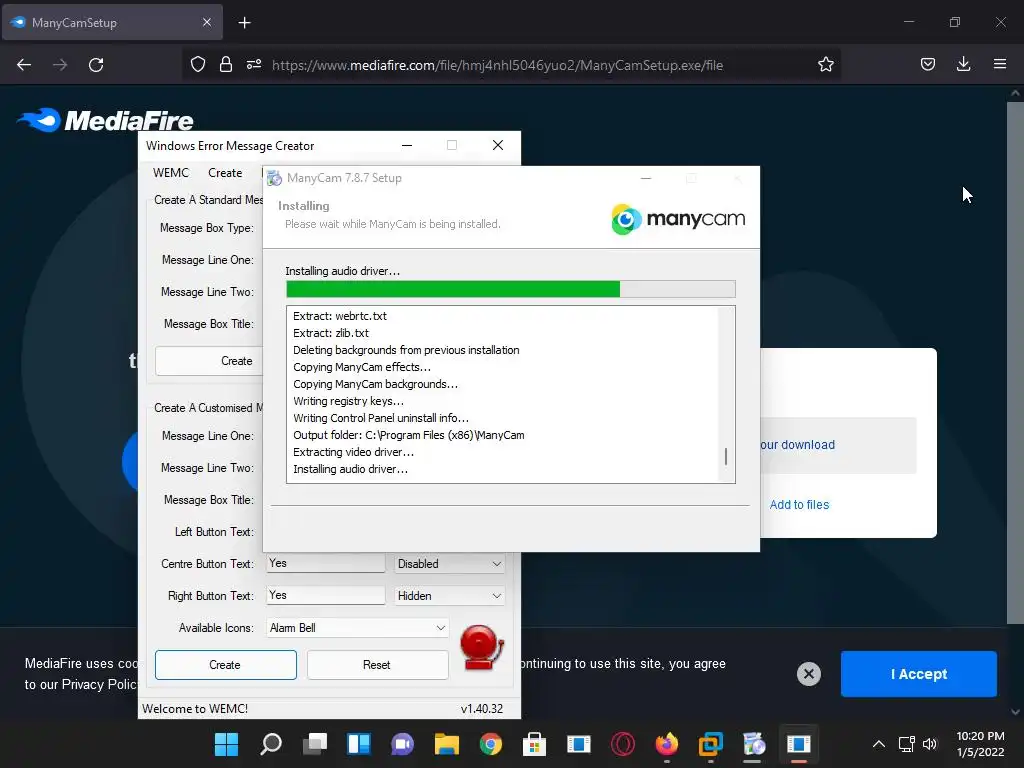The height and width of the screenshot is (768, 1024).
Task: Click the red alarm bell icon preview
Action: point(481,647)
